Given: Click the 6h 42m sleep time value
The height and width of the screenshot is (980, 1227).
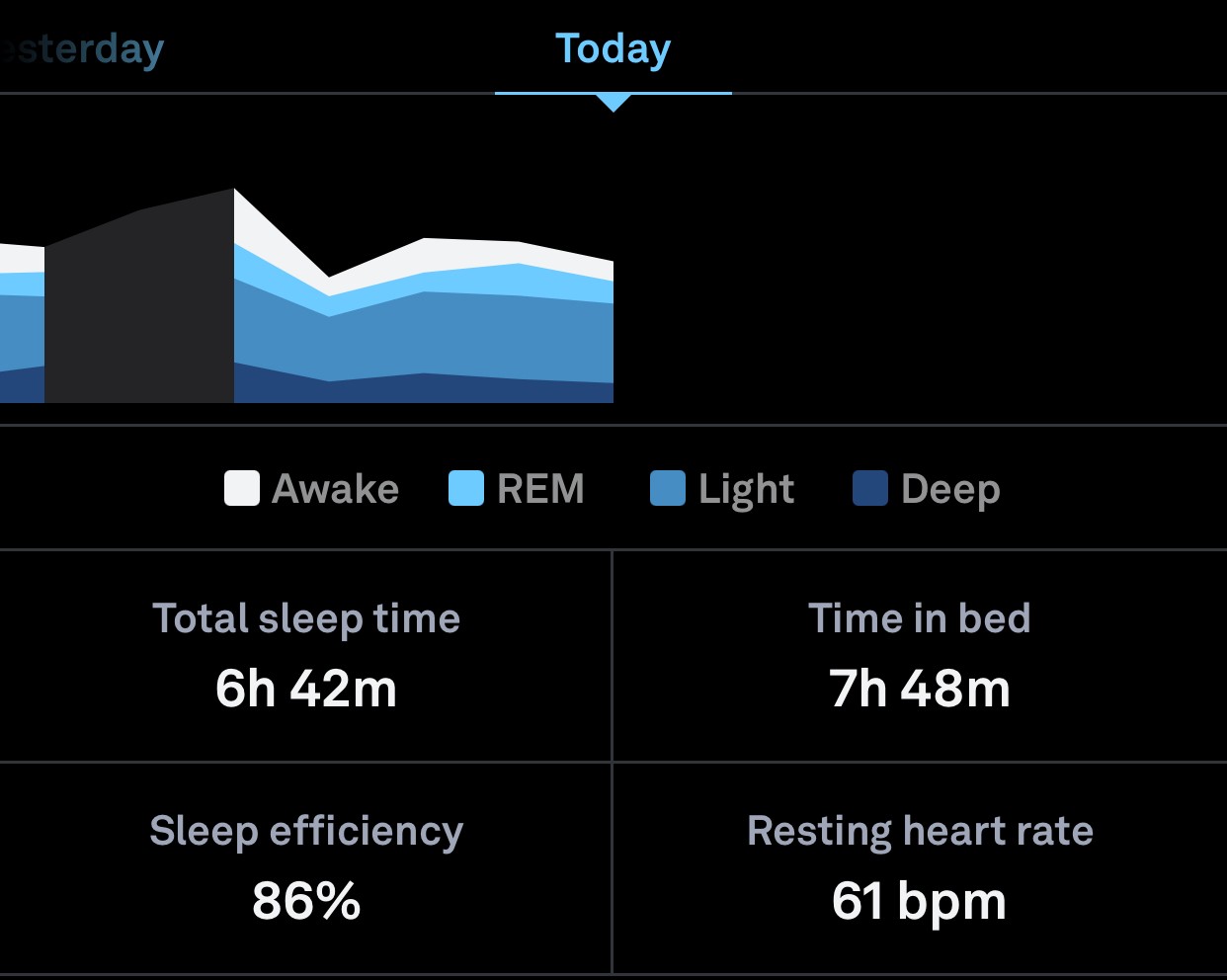Looking at the screenshot, I should pos(306,689).
